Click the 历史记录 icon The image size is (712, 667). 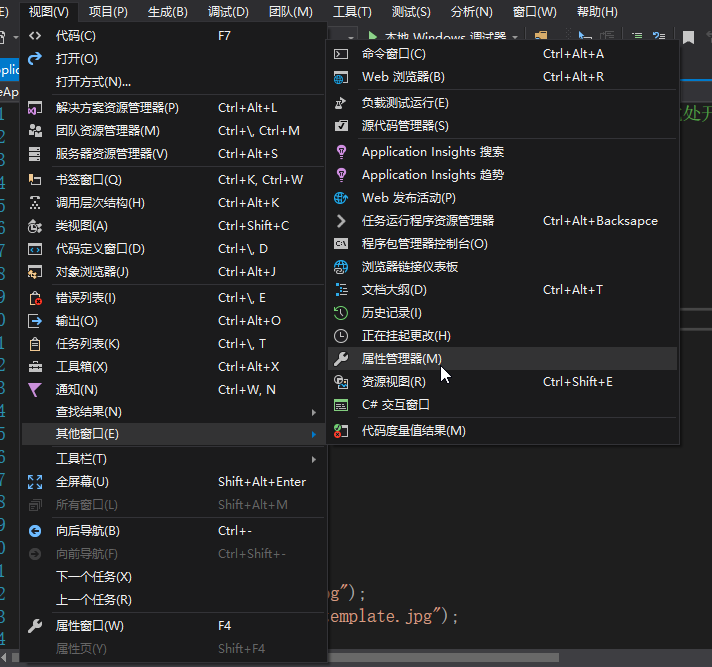(x=341, y=313)
